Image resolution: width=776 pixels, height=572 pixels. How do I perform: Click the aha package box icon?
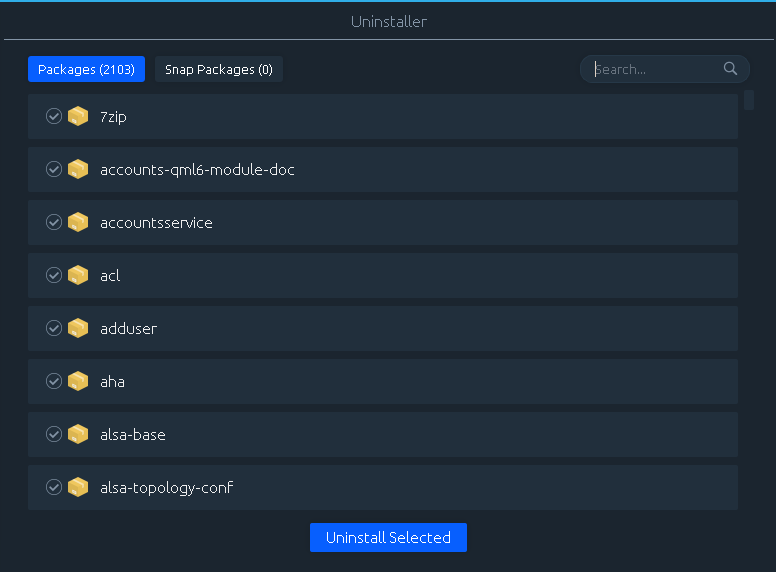(x=78, y=381)
